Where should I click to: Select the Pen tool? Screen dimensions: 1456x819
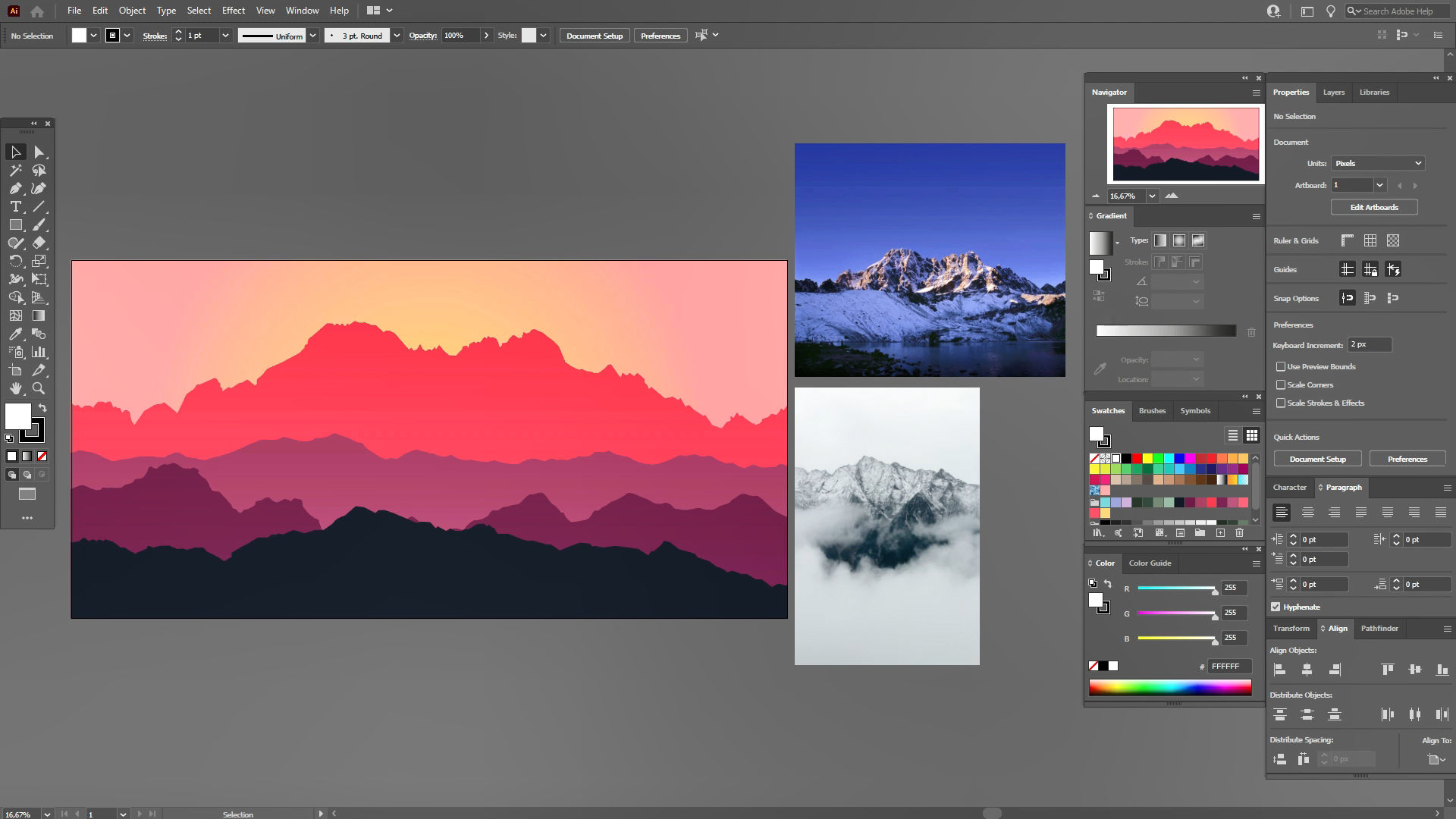point(15,189)
